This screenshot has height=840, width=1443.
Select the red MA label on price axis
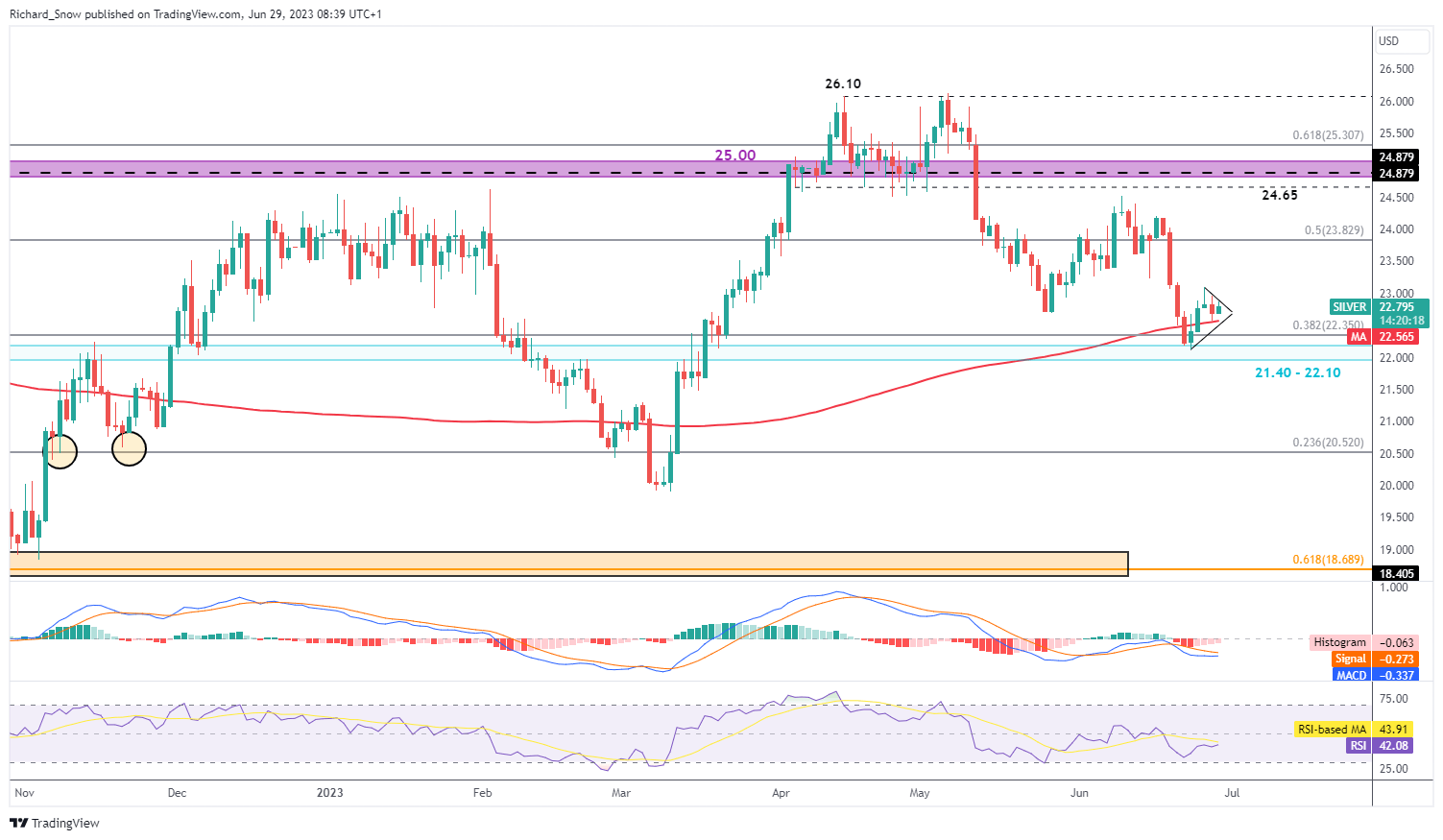click(1358, 337)
